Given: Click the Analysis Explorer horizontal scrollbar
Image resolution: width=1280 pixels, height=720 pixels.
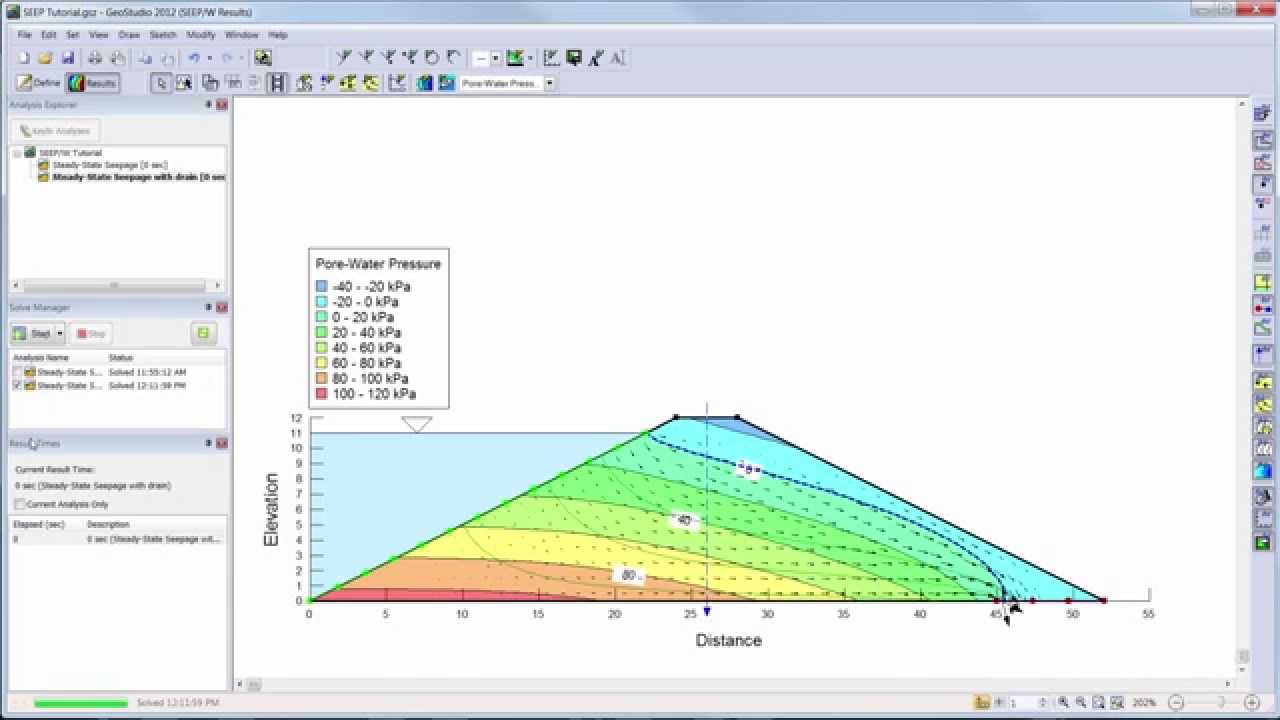Looking at the screenshot, I should click(113, 286).
